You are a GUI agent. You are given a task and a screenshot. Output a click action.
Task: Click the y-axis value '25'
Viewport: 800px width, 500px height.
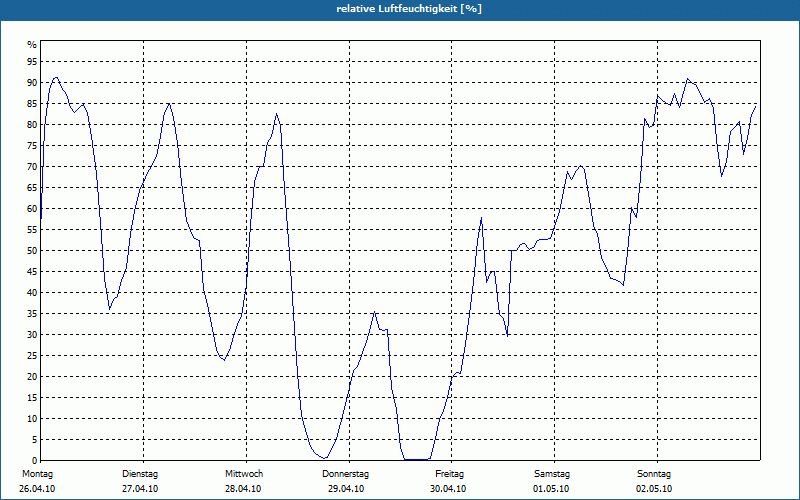click(x=32, y=356)
